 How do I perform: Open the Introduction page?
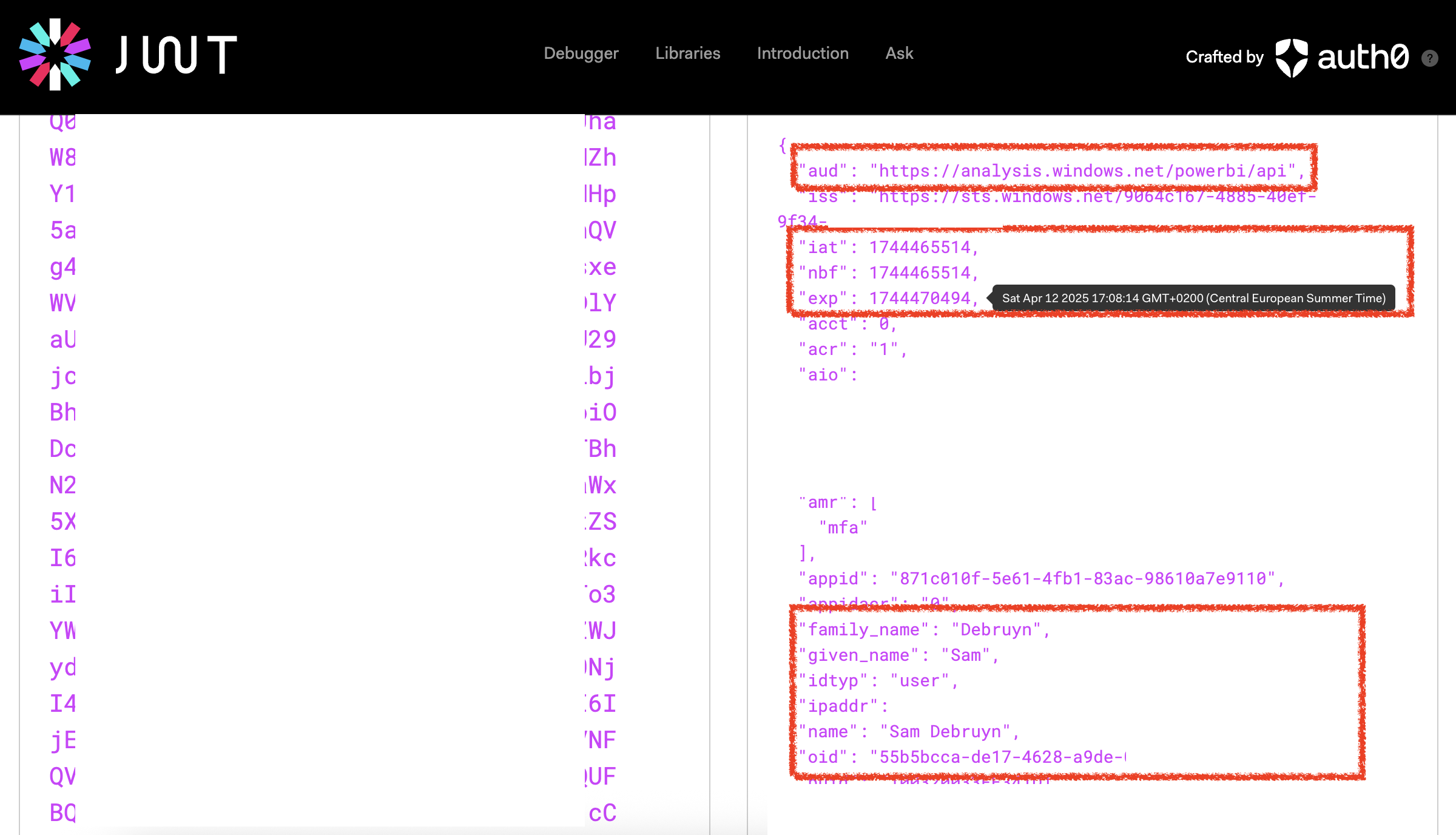802,53
